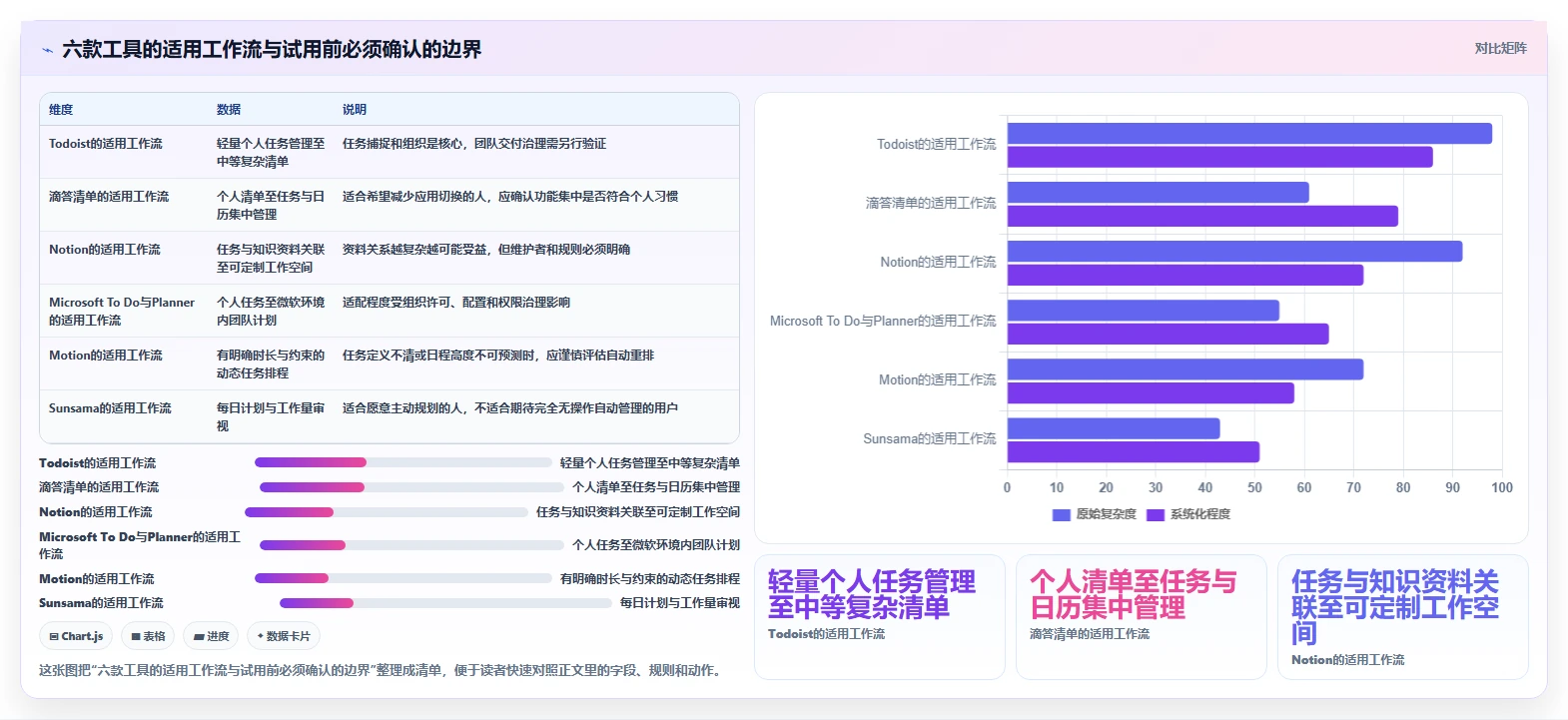
Task: Click the note '适配程度受组织许可、配置和权限治理影响'
Action: [456, 303]
